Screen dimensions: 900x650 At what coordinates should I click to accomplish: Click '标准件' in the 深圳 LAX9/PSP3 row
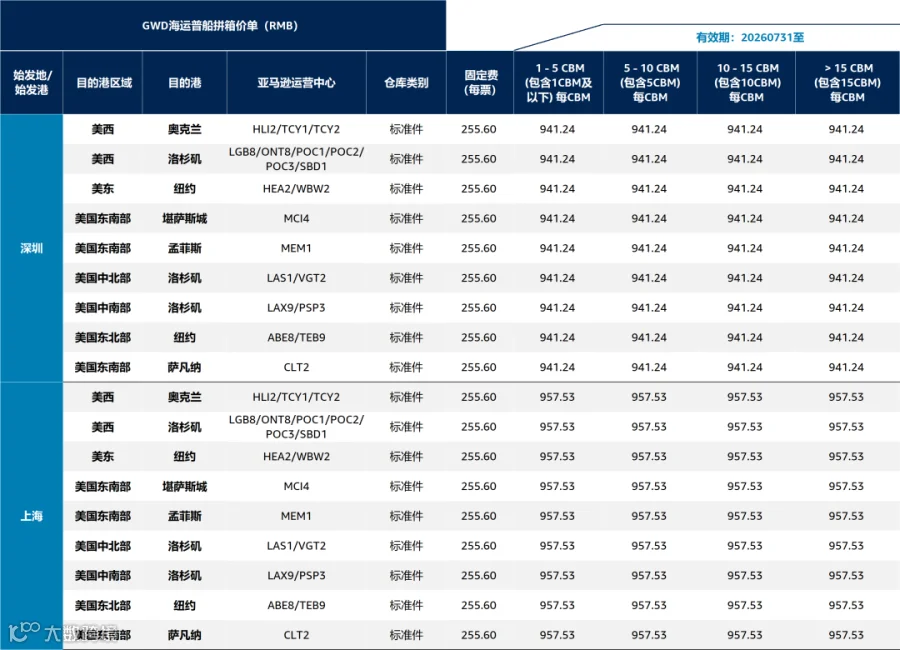[x=406, y=308]
